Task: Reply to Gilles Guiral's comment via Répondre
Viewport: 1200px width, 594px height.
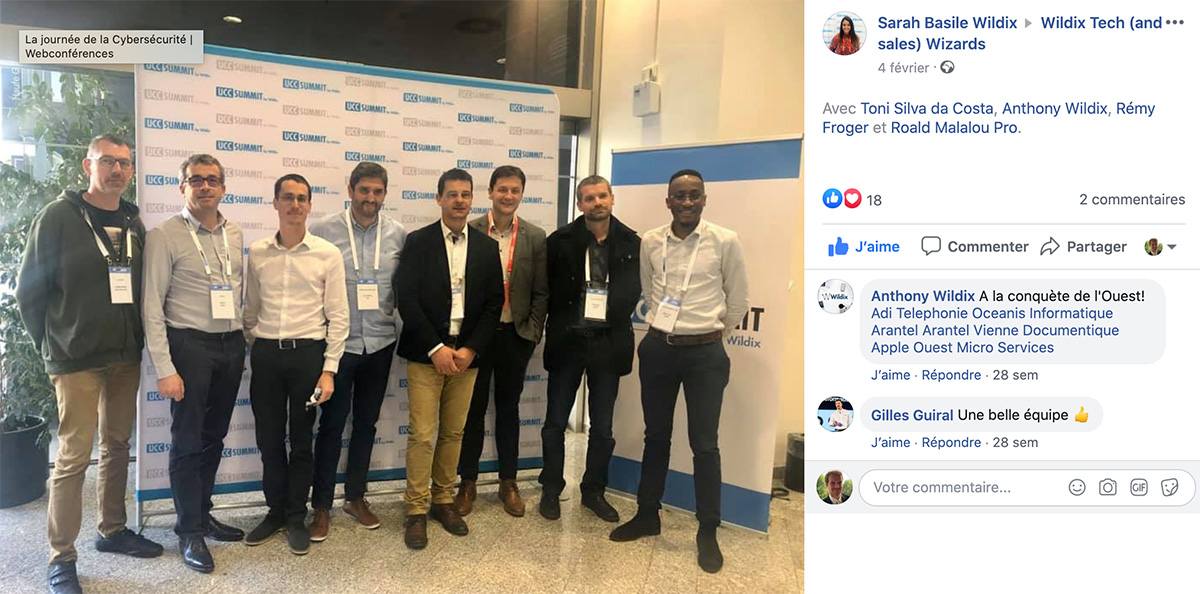Action: point(951,442)
